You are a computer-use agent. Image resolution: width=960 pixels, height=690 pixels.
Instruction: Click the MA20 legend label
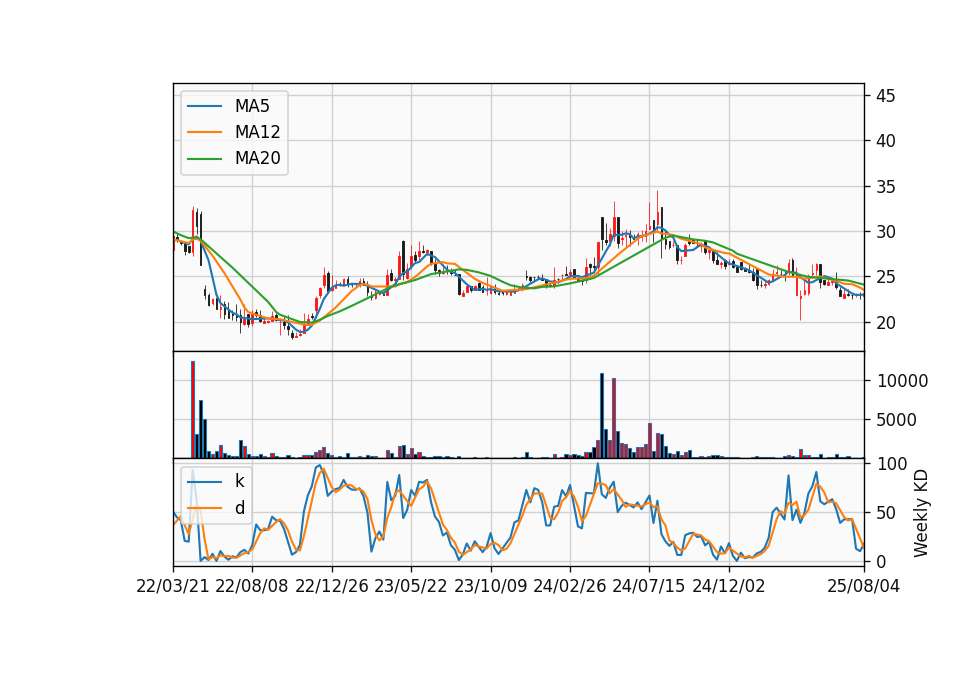(257, 158)
